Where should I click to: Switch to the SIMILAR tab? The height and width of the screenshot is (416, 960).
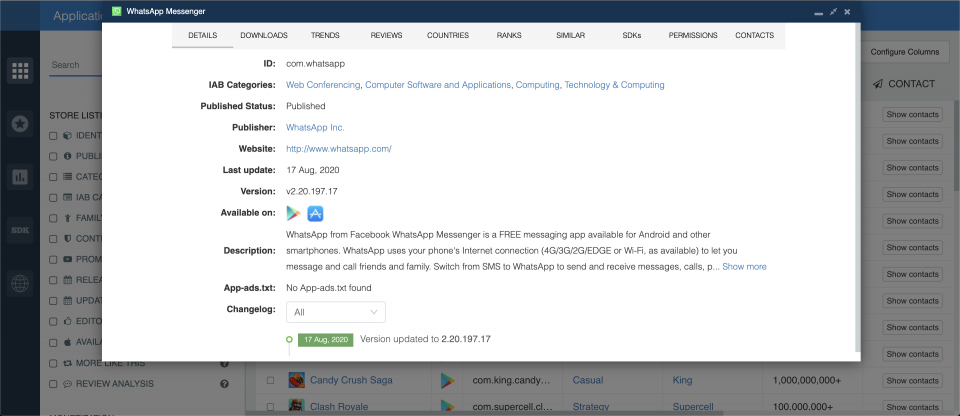(571, 36)
